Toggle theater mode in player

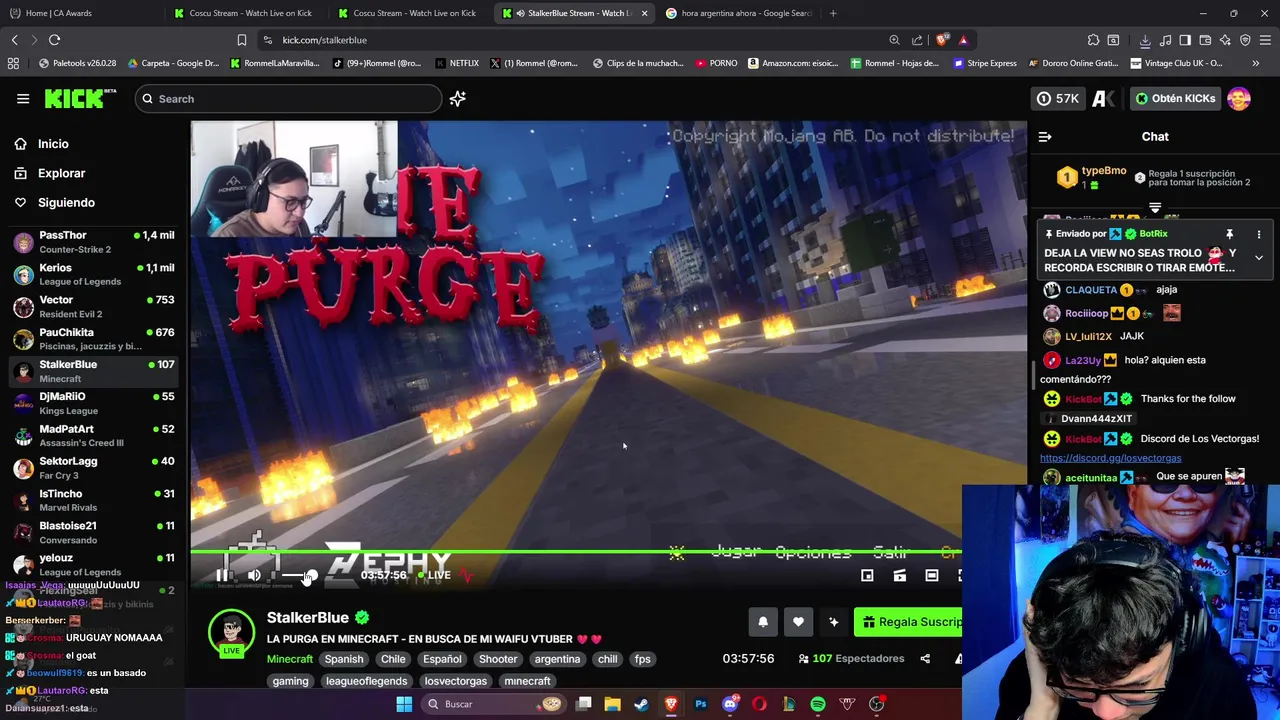point(932,575)
